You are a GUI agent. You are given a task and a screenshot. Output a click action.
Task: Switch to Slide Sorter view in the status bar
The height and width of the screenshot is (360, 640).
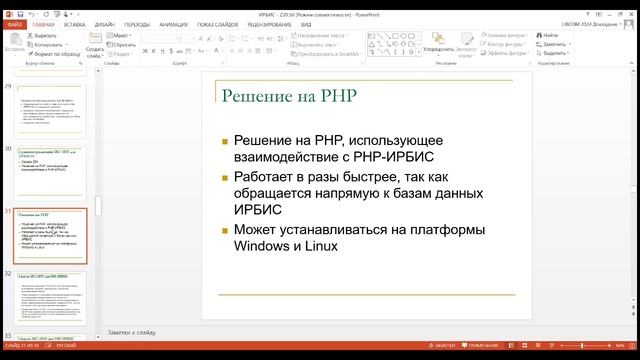(524, 345)
